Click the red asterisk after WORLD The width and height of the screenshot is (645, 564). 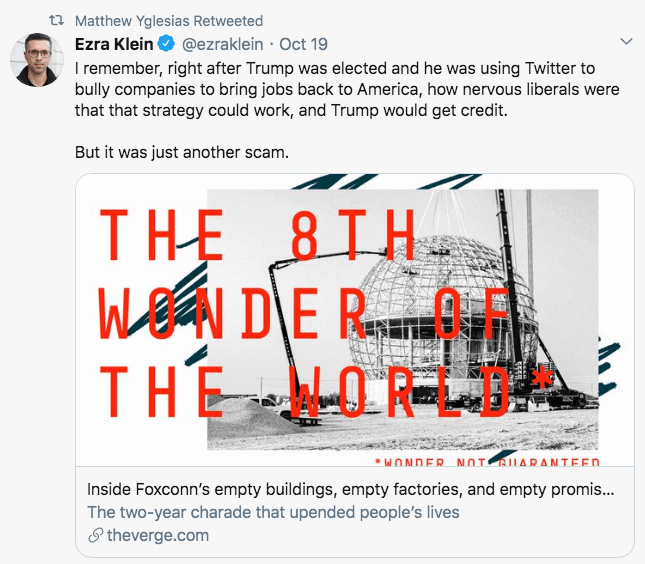point(542,377)
